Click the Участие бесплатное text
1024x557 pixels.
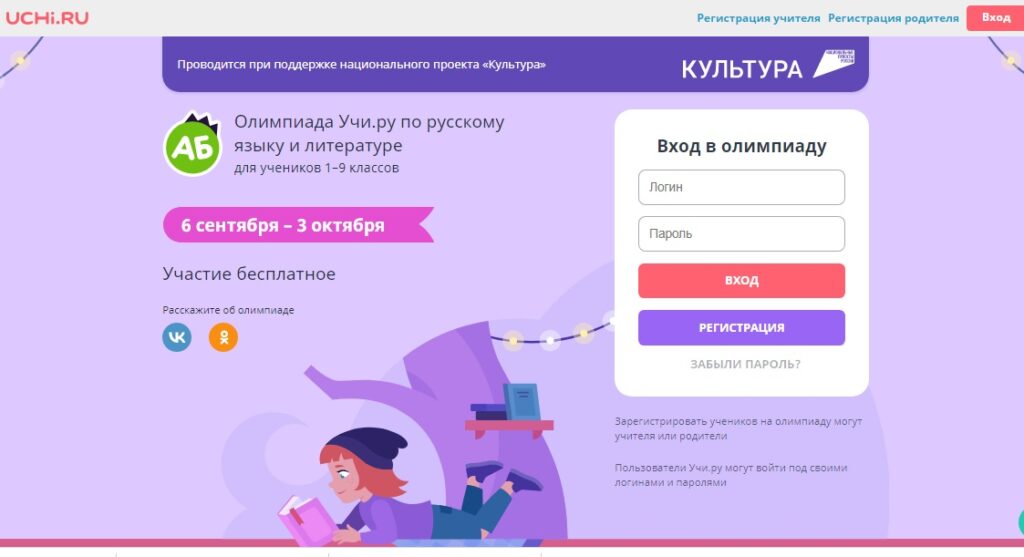tap(249, 274)
